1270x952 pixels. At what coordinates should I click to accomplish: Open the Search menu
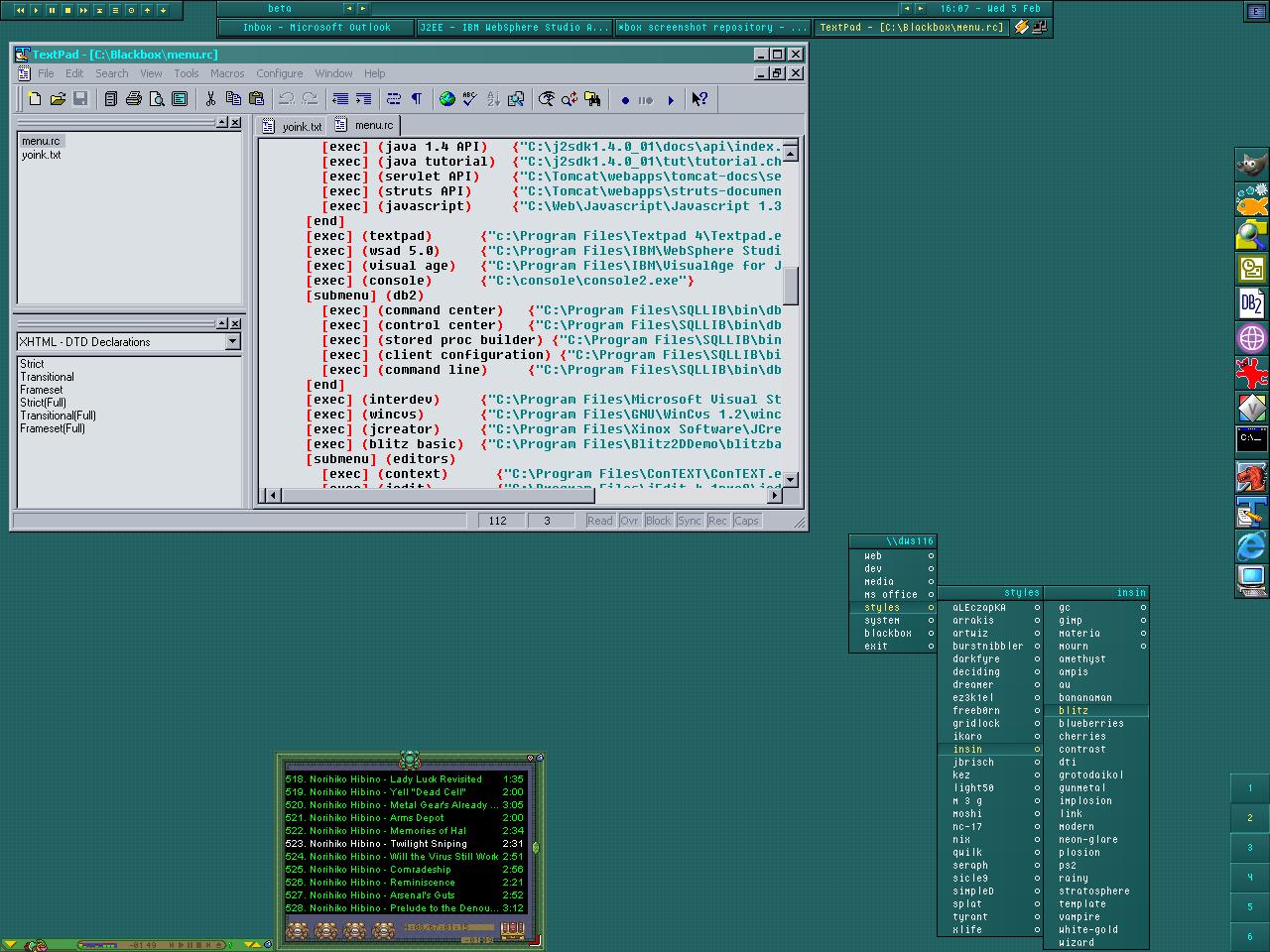112,73
